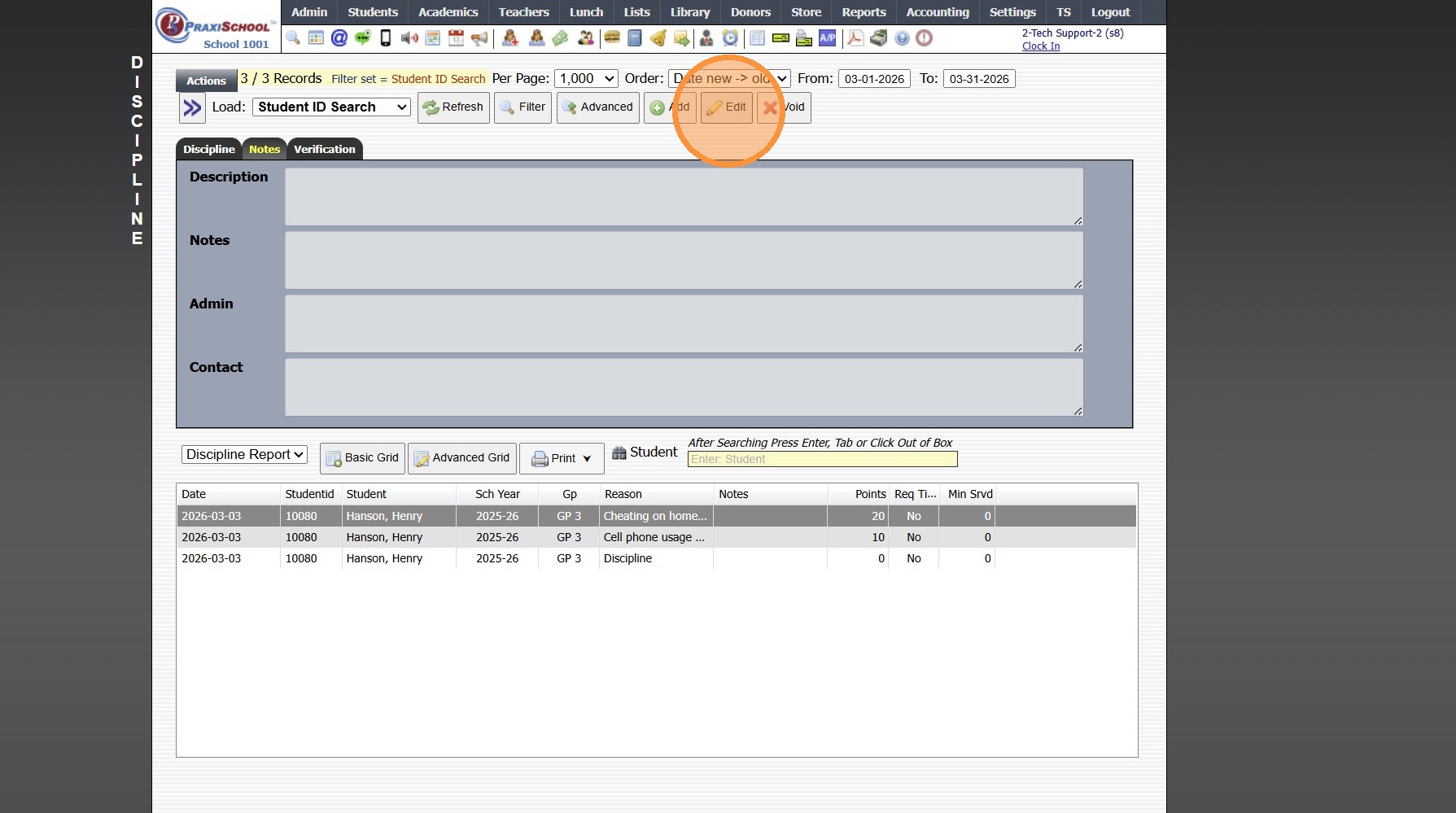Click the PDF document icon

pos(855,38)
